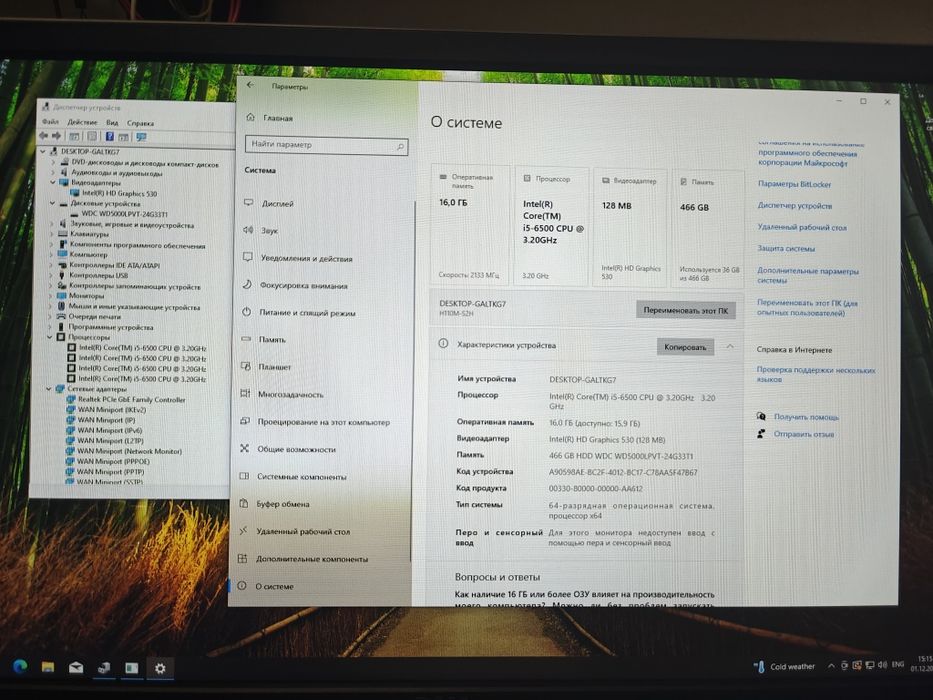Image resolution: width=933 pixels, height=700 pixels.
Task: Click Forward arrow in Device Manager toolbar
Action: click(57, 136)
